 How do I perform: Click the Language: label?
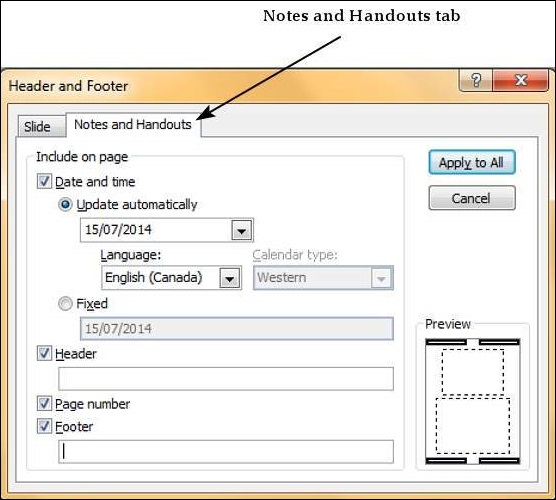[131, 255]
